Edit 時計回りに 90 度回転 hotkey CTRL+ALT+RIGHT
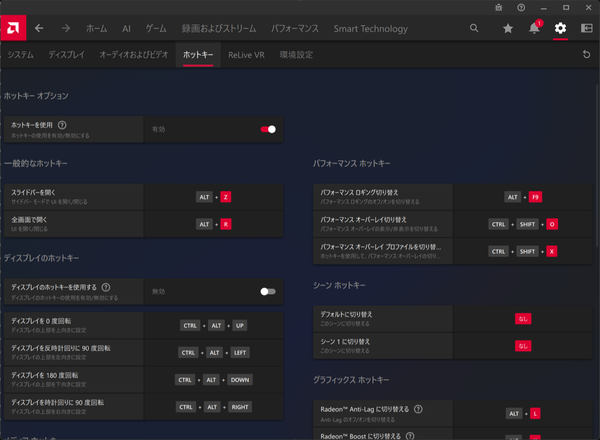The width and height of the screenshot is (600, 440). coord(214,407)
